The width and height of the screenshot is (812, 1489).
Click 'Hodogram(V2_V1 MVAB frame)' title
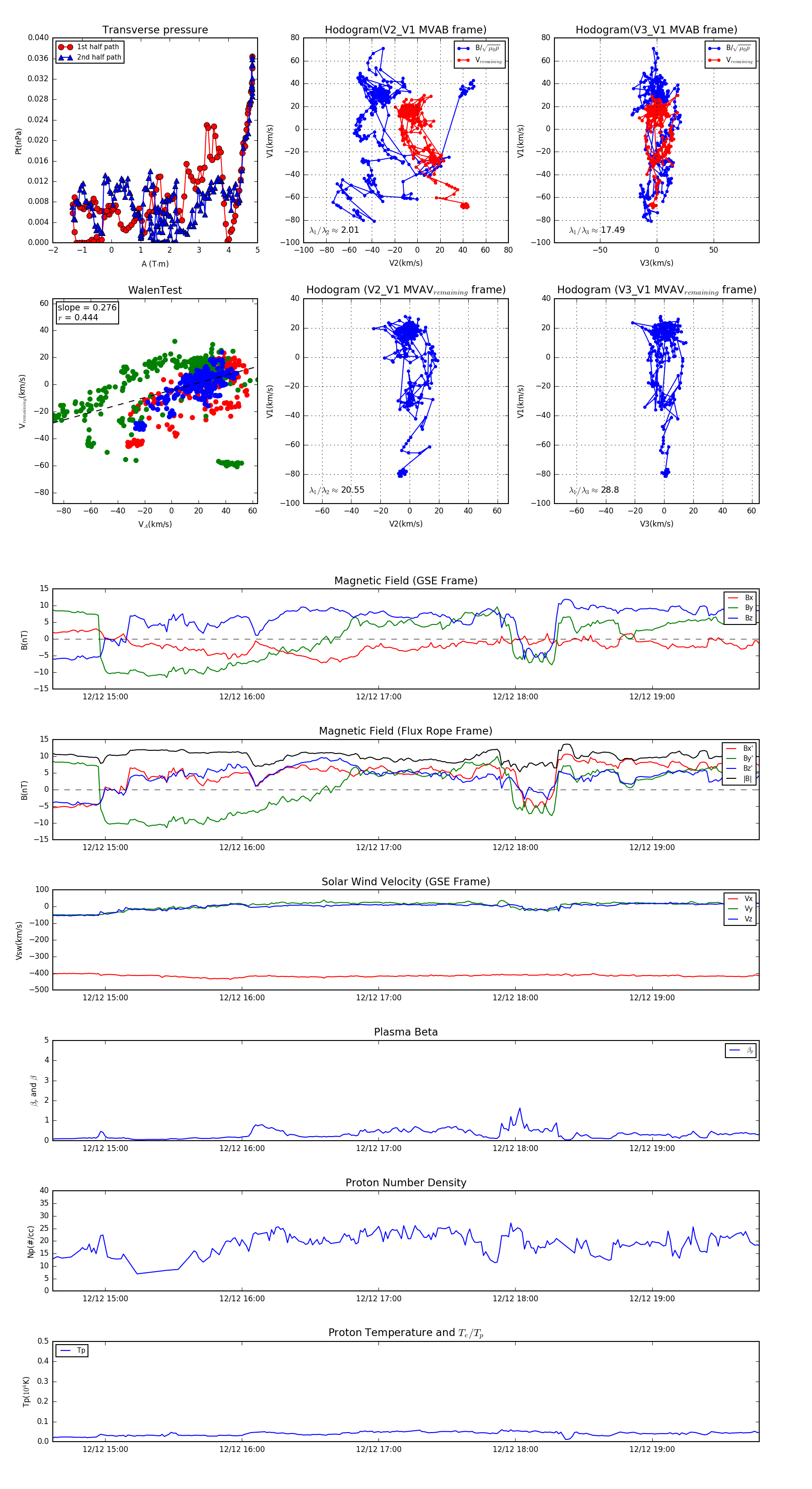pyautogui.click(x=406, y=30)
